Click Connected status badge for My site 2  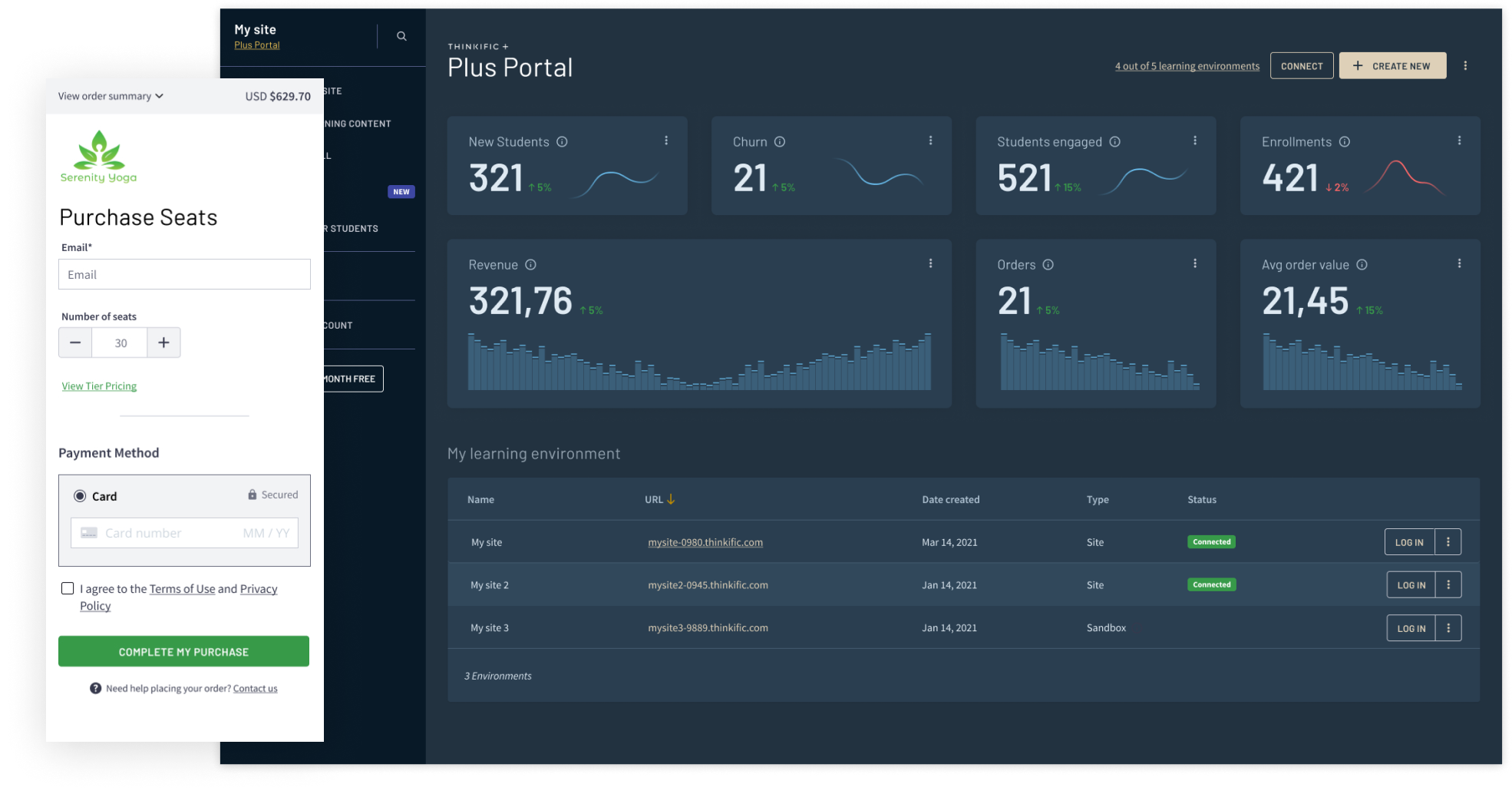[1211, 585]
